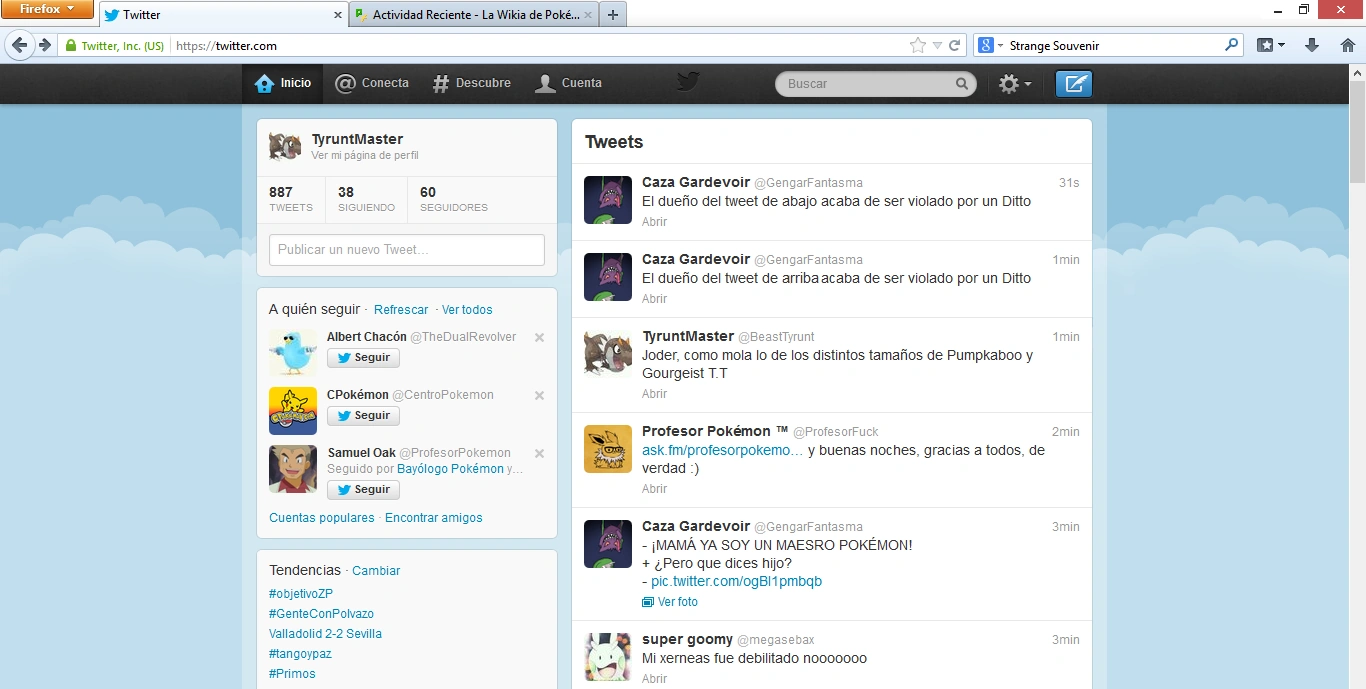Viewport: 1366px width, 689px height.
Task: Open the settings gear dropdown
Action: 1015,84
